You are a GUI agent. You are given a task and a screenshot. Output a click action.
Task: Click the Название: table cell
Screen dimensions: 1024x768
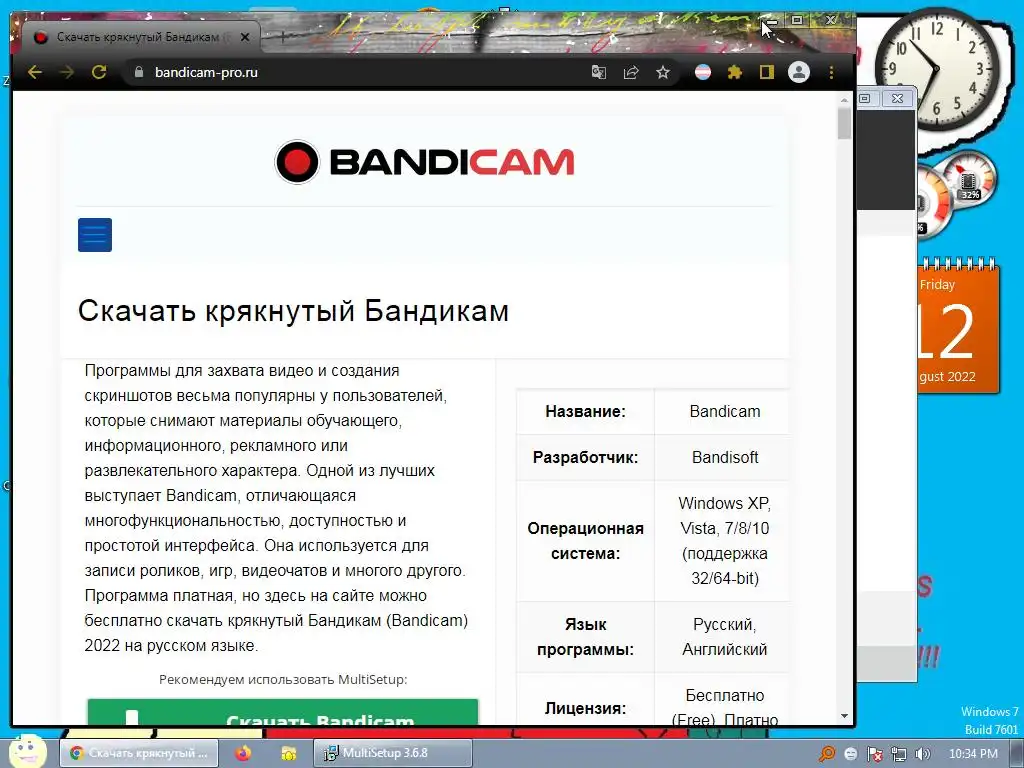click(x=585, y=411)
